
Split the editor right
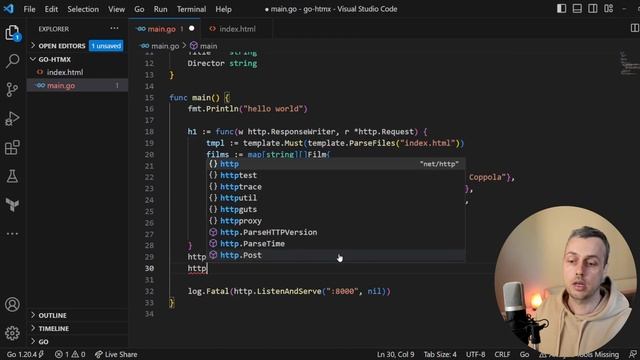click(635, 28)
